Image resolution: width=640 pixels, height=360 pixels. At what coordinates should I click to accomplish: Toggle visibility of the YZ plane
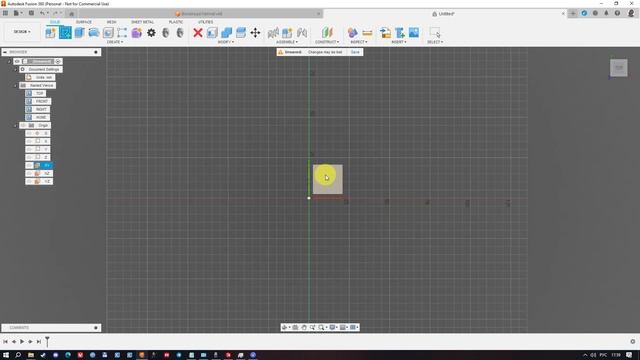(29, 181)
